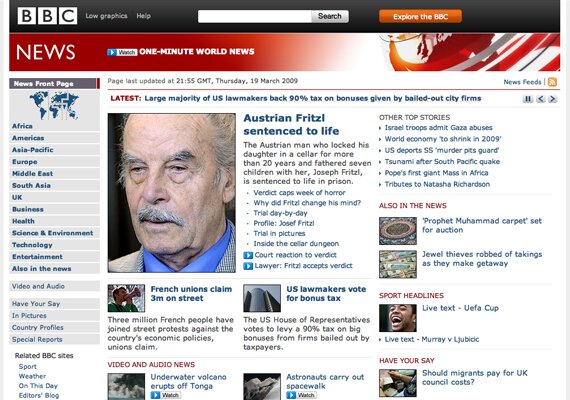Pause the latest news ticker
Viewport: 570px width, 400px height.
pos(527,99)
